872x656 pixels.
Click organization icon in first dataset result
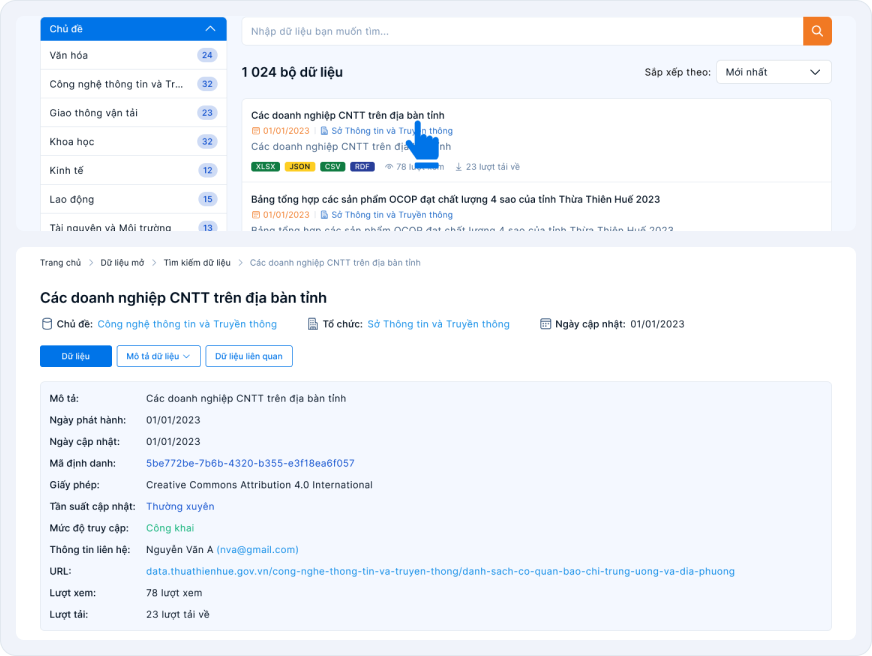(x=324, y=131)
